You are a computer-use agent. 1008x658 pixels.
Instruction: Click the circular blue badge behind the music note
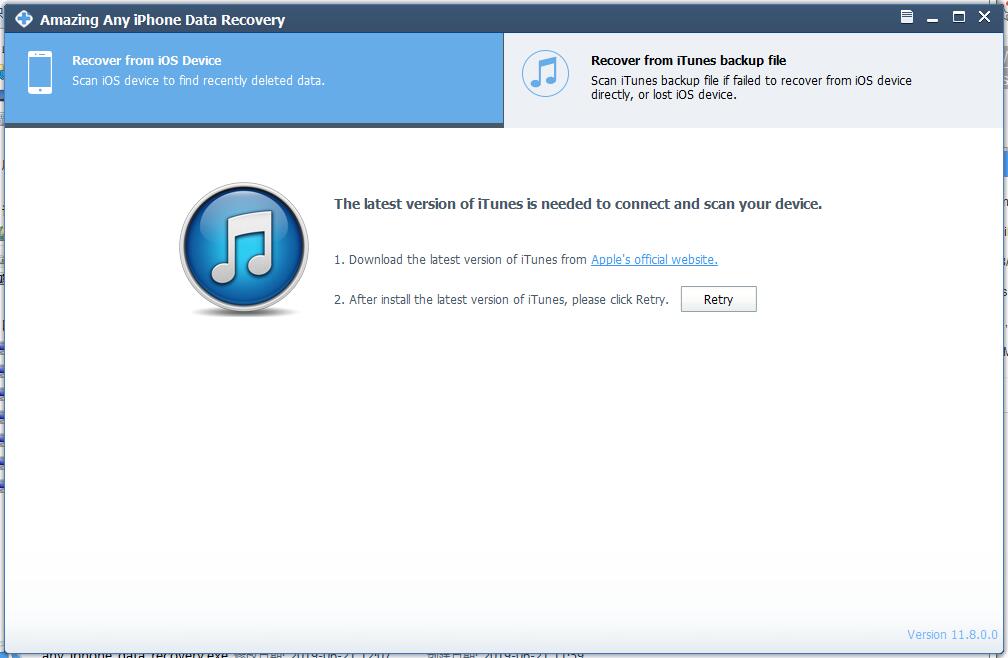click(x=545, y=74)
